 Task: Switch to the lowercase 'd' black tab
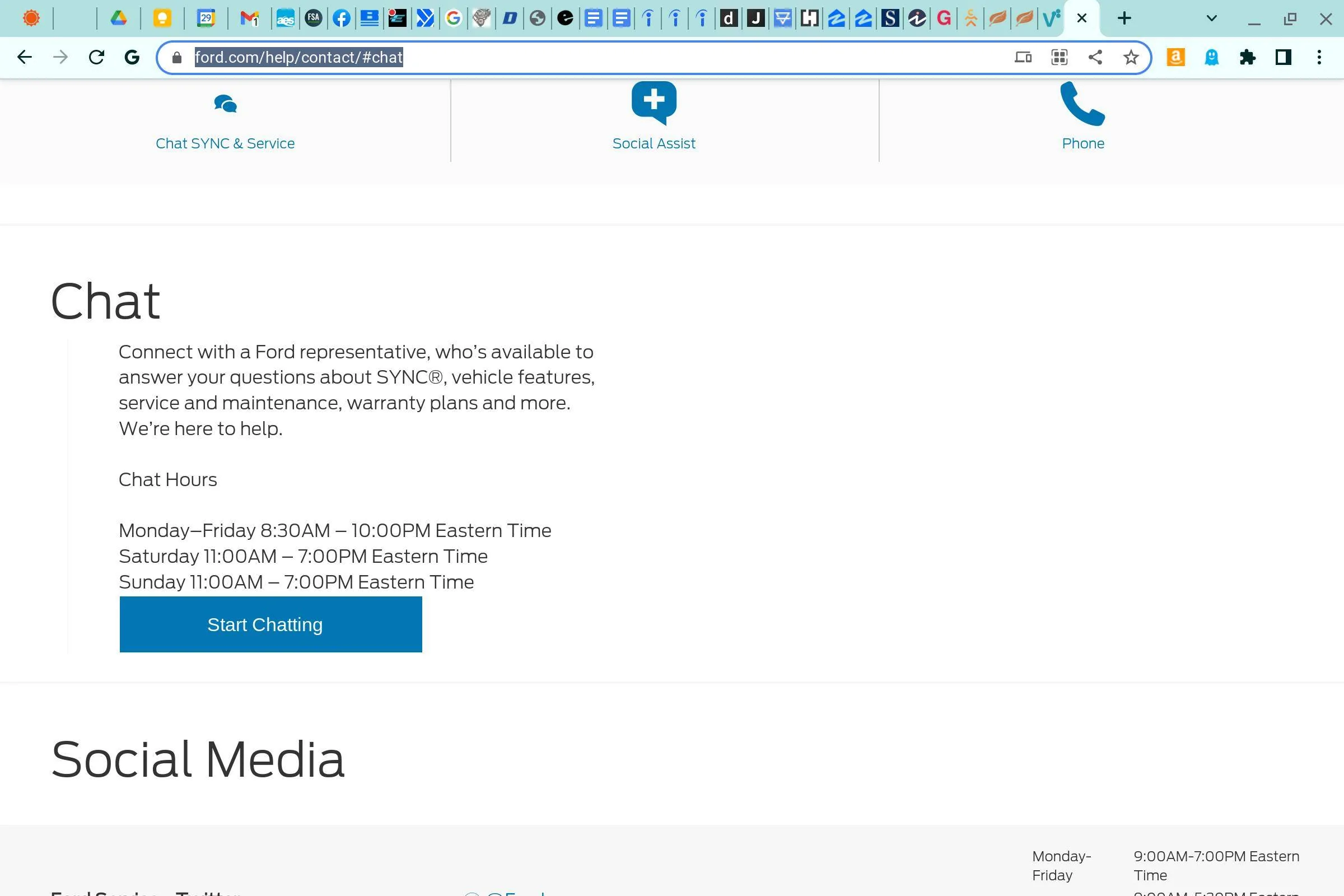[728, 18]
